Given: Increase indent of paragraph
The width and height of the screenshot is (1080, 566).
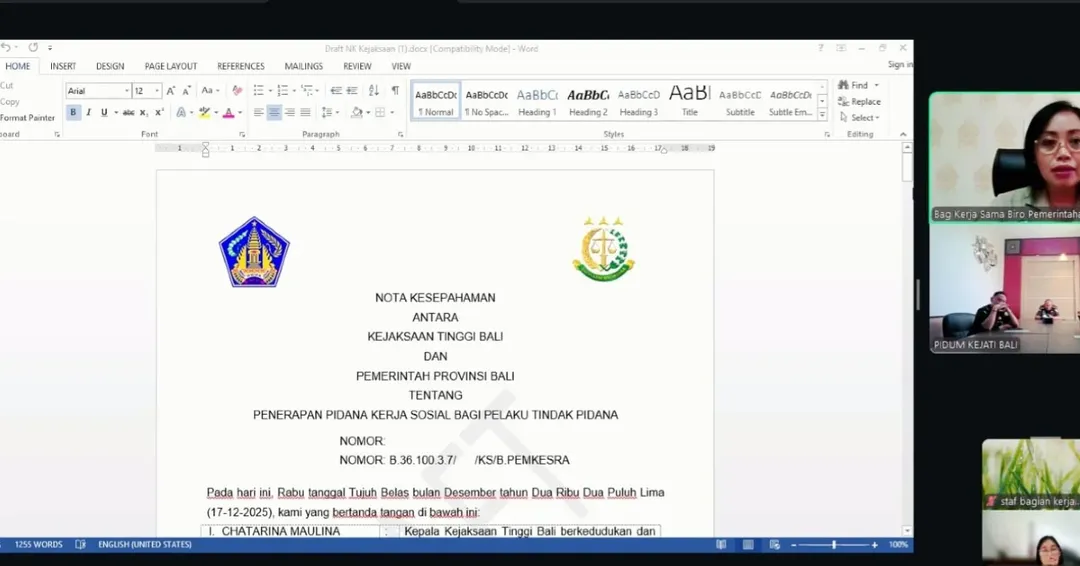Looking at the screenshot, I should coord(352,91).
